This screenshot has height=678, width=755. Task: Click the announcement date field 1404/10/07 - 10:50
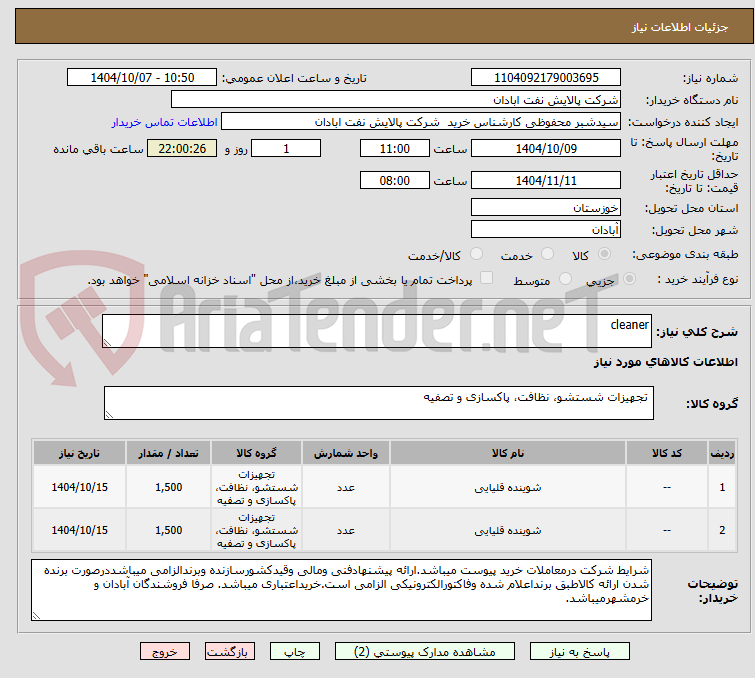coord(142,78)
